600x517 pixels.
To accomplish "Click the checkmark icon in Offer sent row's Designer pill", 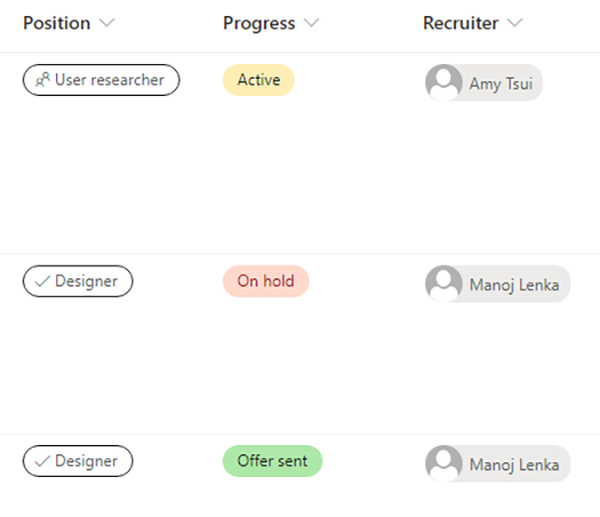I will (x=42, y=461).
